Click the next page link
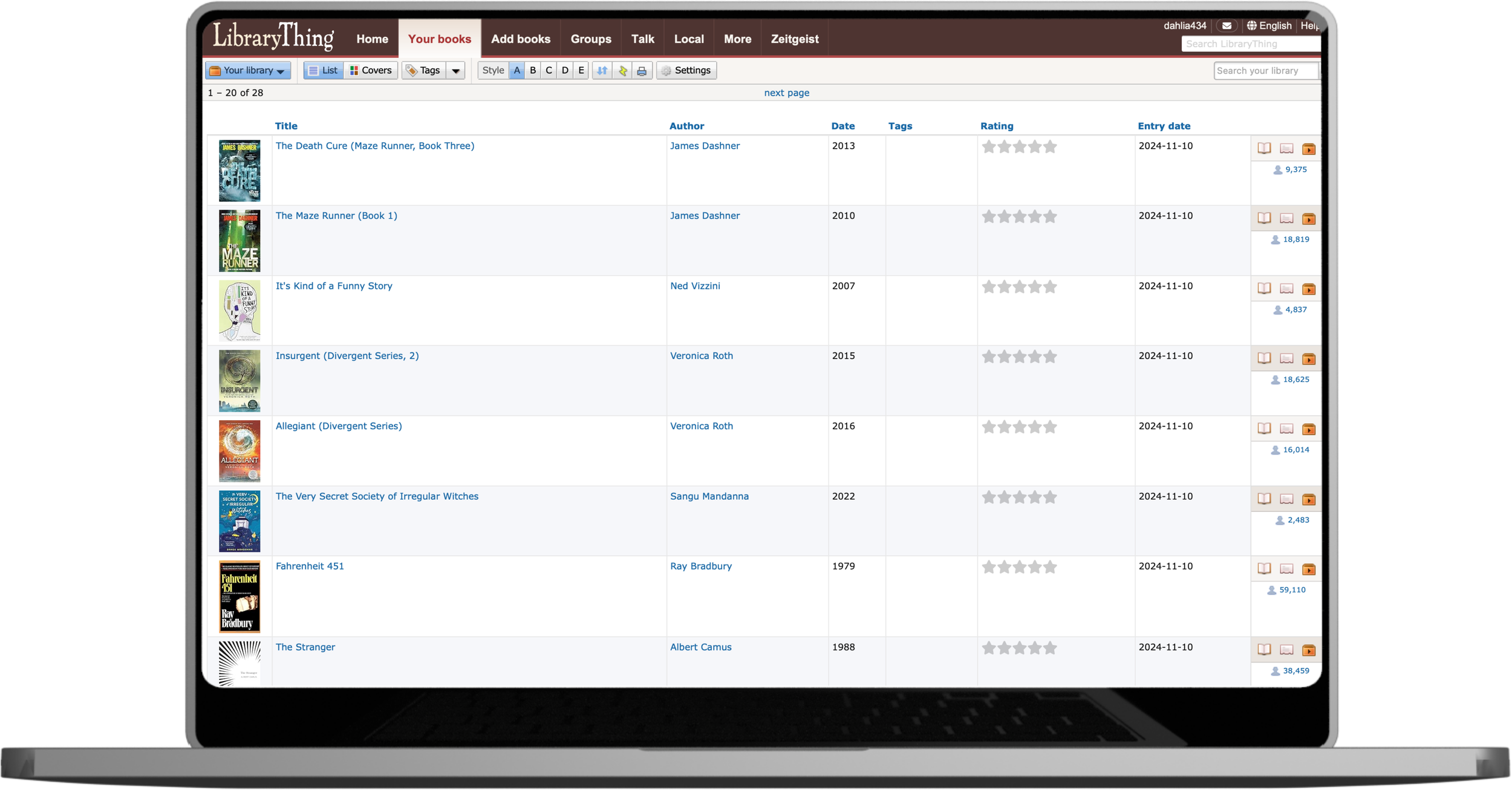Image resolution: width=1512 pixels, height=790 pixels. point(786,93)
